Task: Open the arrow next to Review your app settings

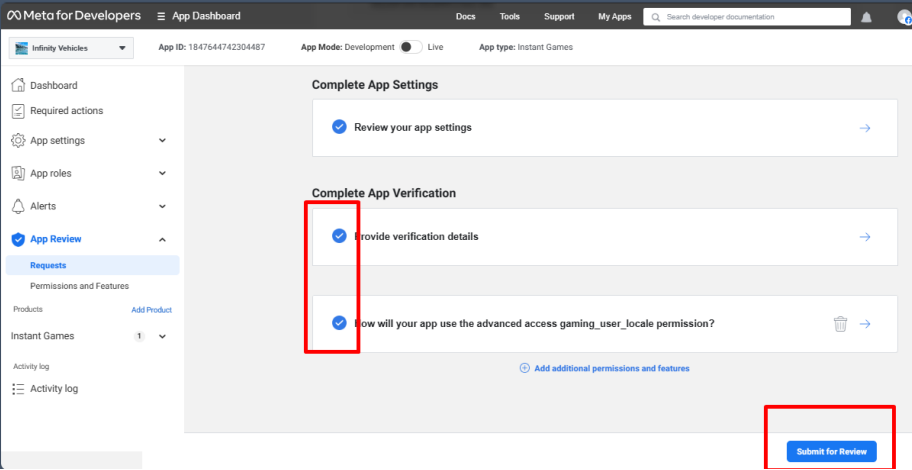Action: pyautogui.click(x=865, y=128)
